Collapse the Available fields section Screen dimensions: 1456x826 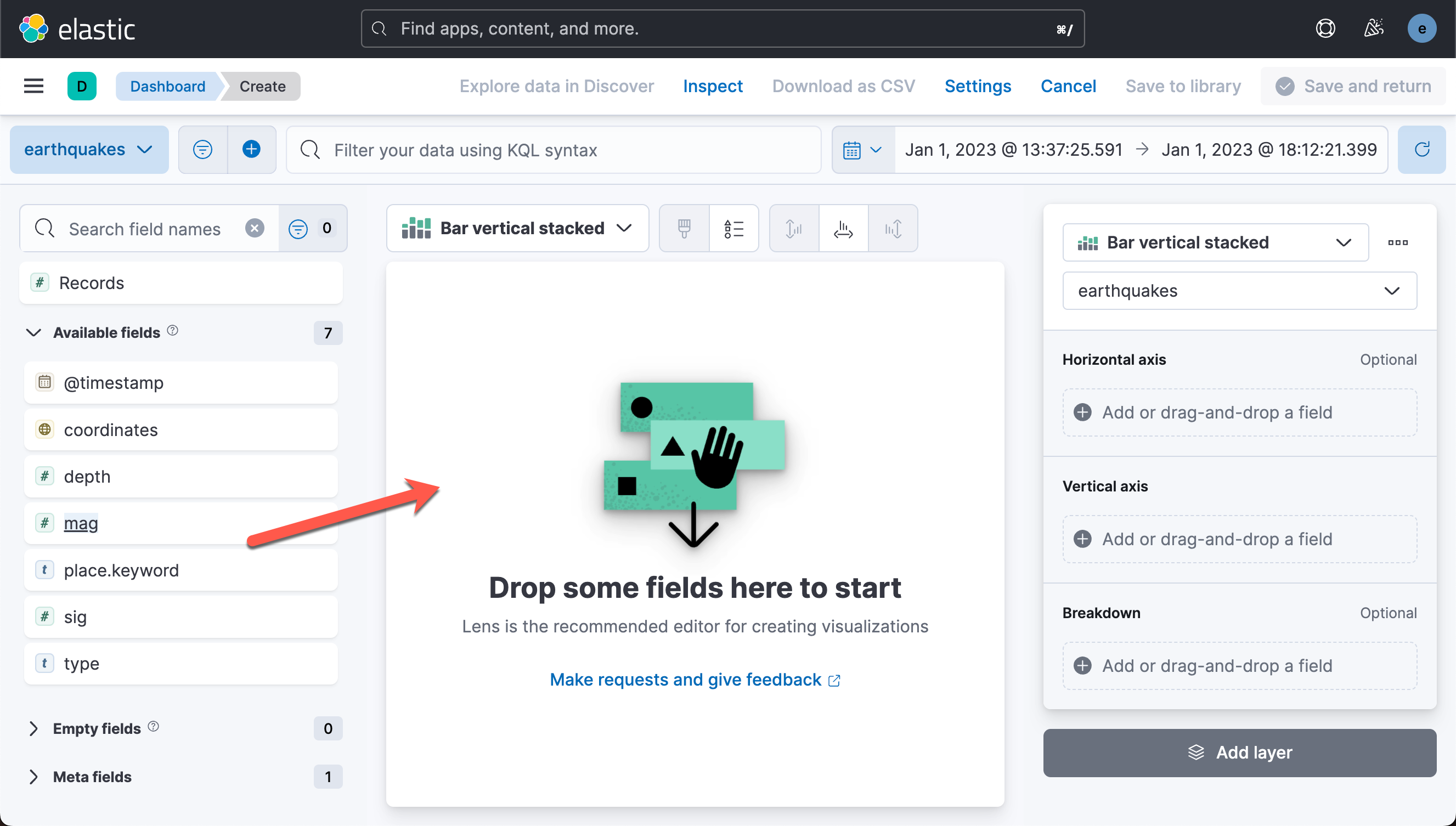34,332
